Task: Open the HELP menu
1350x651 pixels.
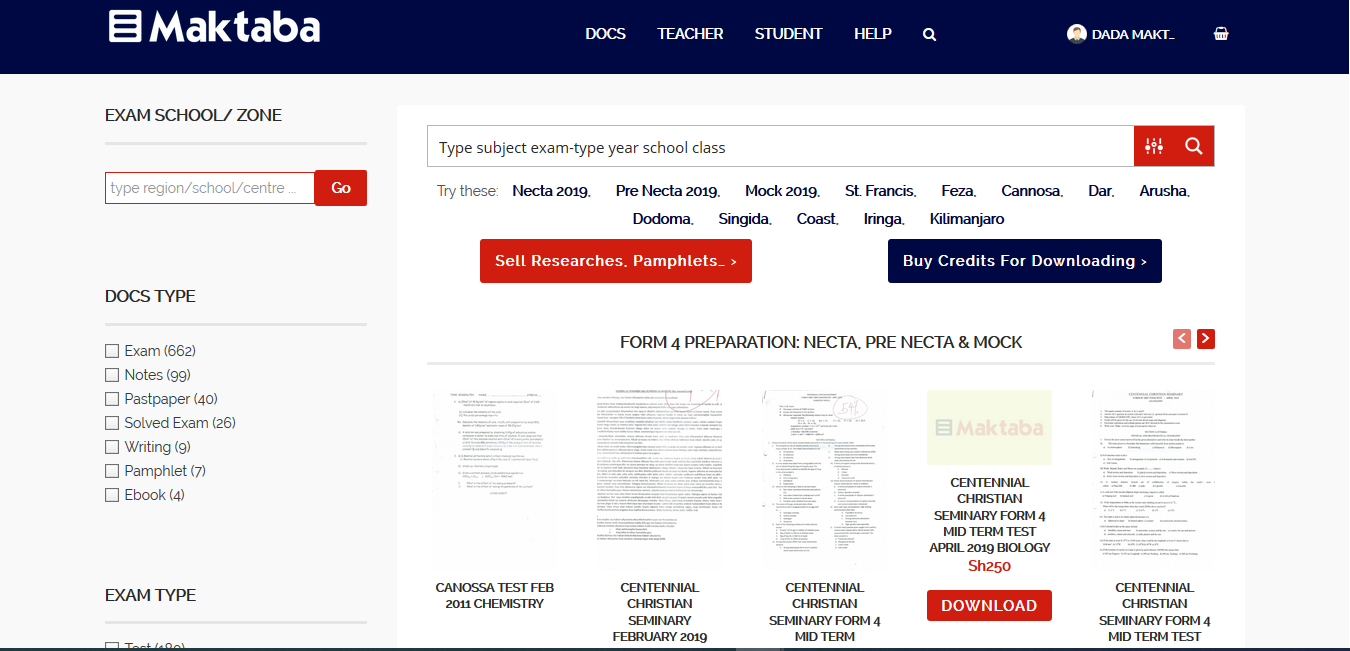Action: click(873, 34)
